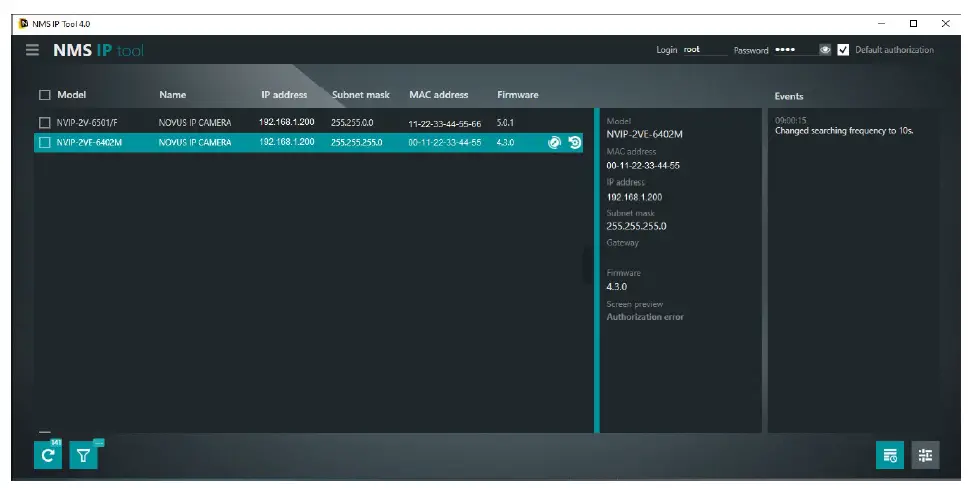The image size is (969, 488).
Task: Click the restore icon in NVIP-2VE-6402M row
Action: [575, 143]
